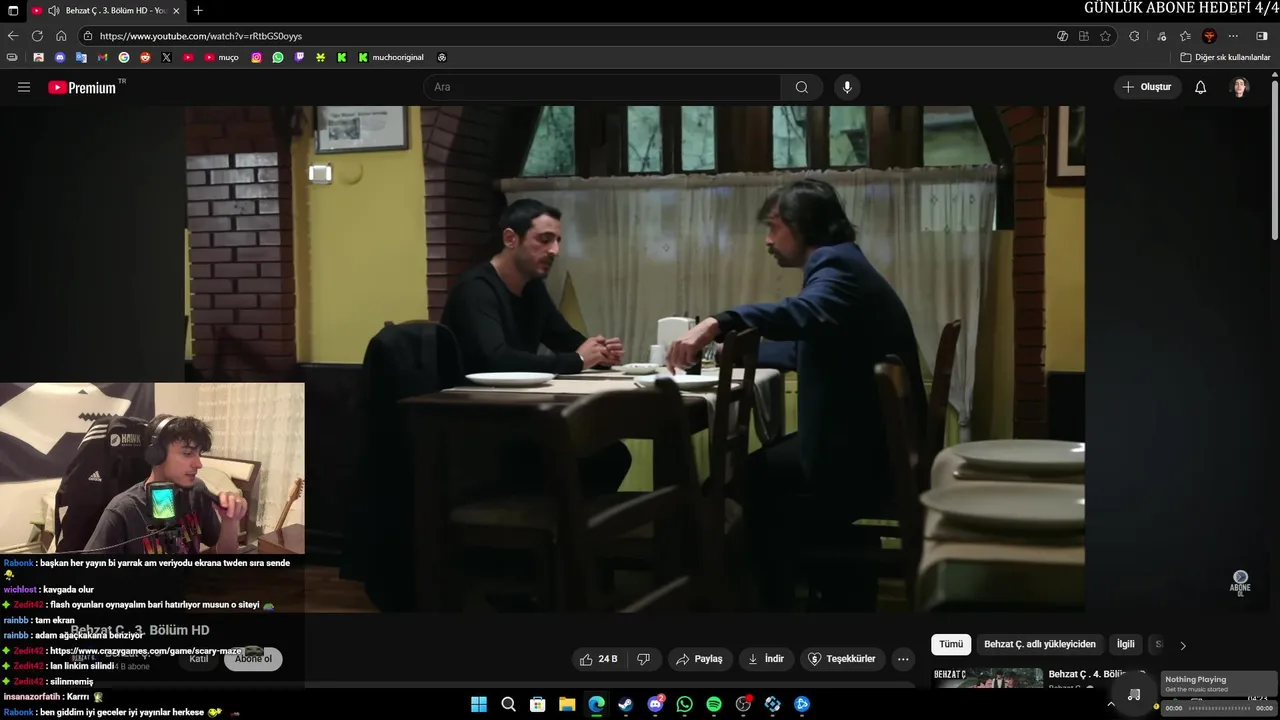Open taskbar search

click(508, 704)
